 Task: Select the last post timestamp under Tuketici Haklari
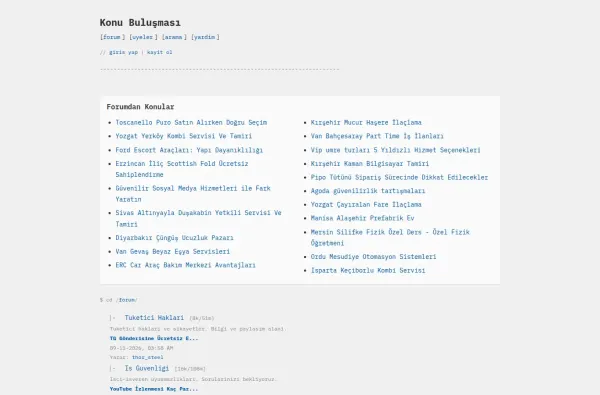(x=141, y=348)
